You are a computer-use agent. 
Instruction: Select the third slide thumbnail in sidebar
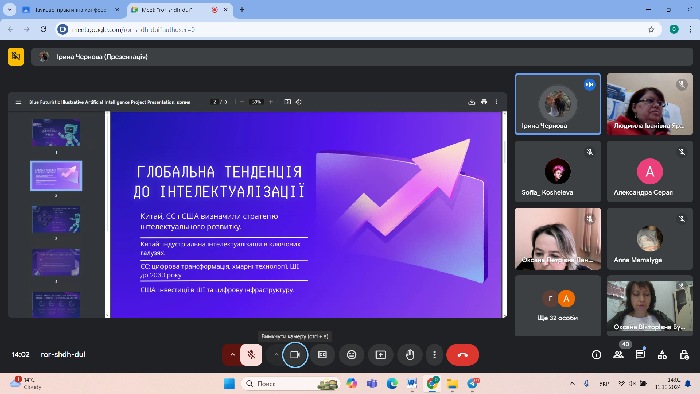point(56,219)
